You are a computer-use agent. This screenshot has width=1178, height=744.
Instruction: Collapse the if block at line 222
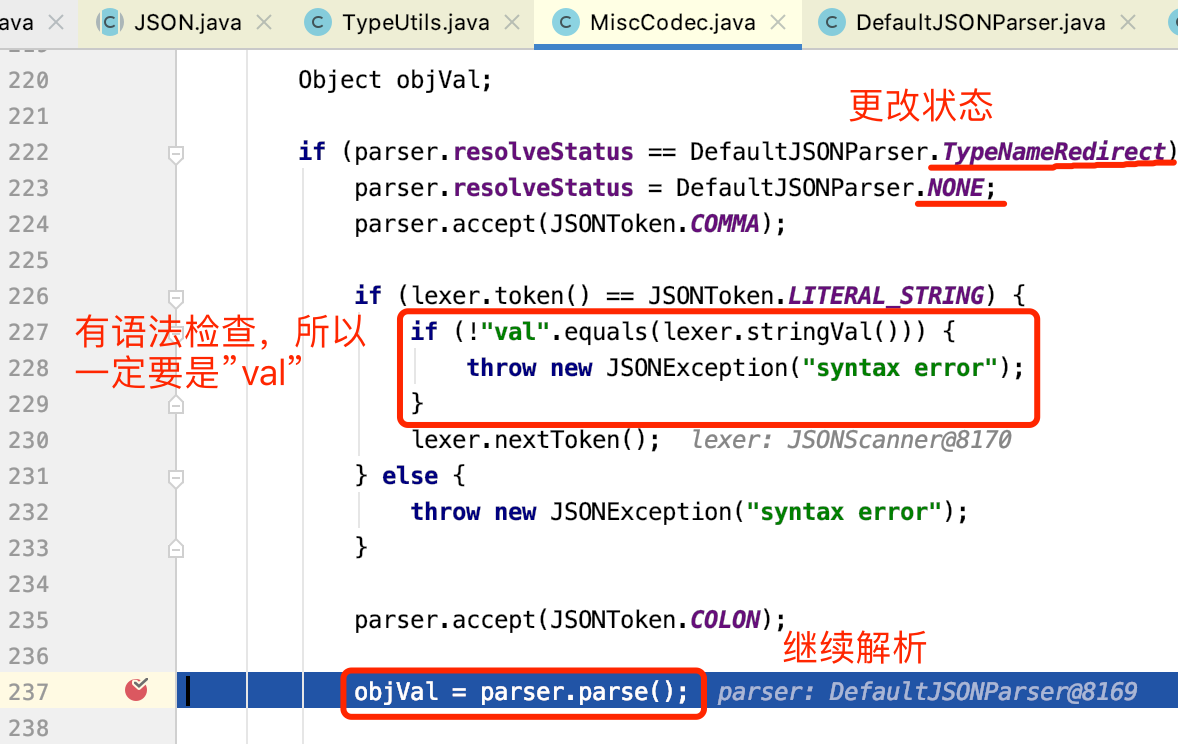(x=176, y=154)
